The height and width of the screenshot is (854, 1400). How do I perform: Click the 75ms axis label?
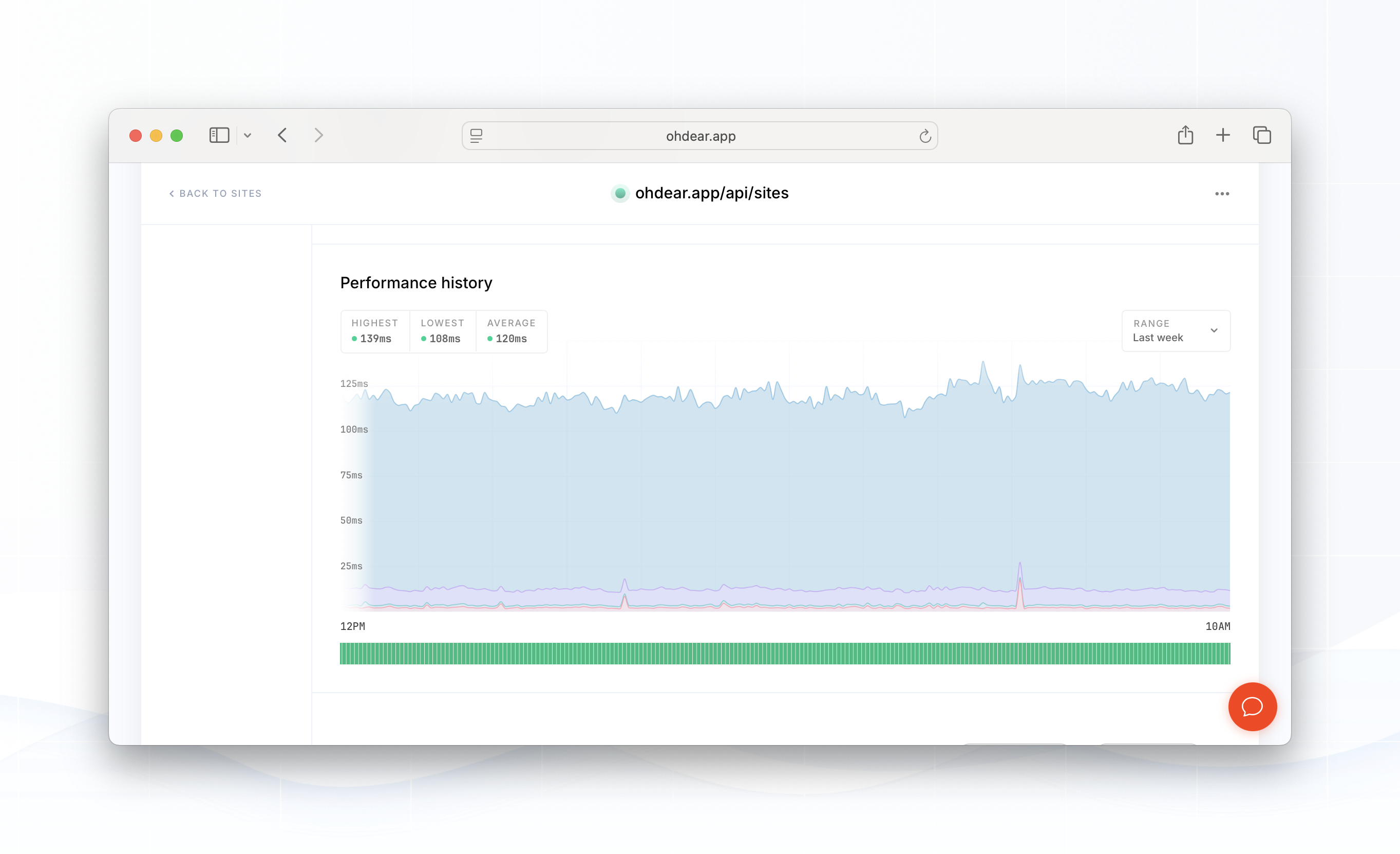351,475
